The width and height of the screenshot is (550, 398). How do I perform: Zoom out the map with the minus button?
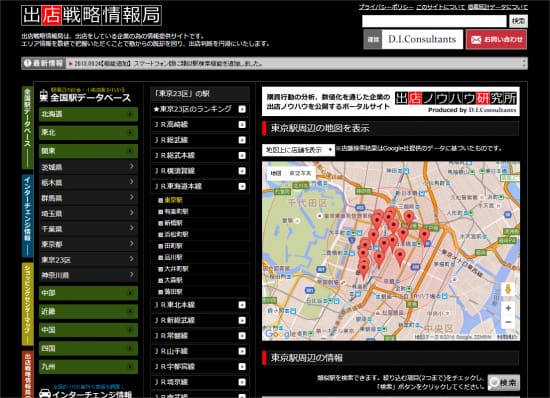click(508, 322)
